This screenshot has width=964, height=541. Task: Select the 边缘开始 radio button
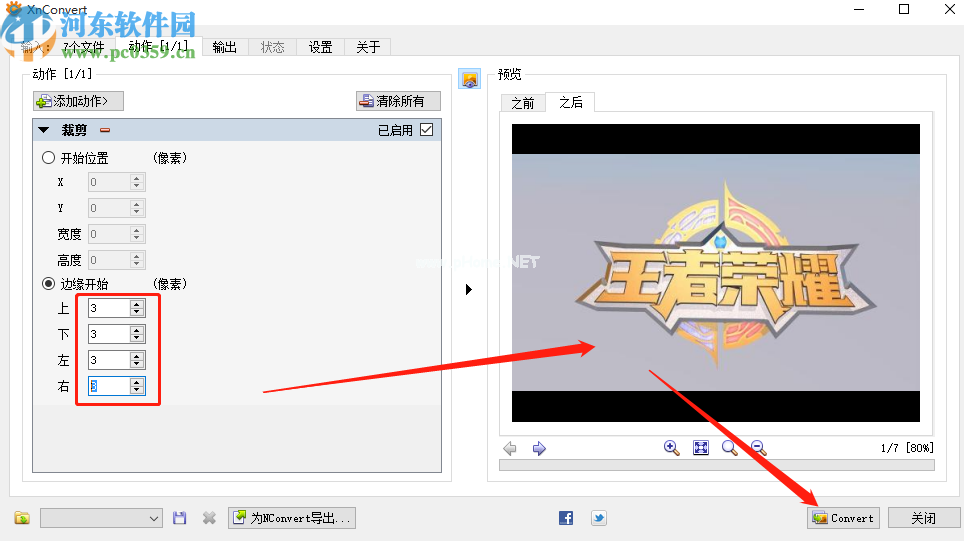tap(48, 284)
